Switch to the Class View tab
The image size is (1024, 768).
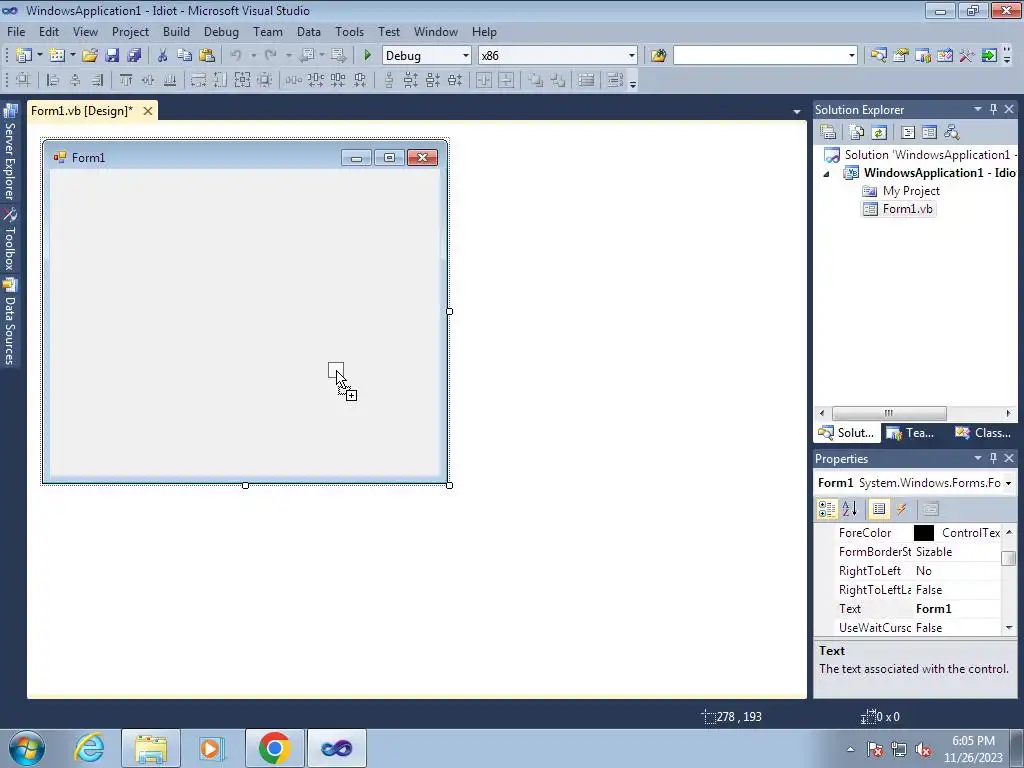pos(982,433)
